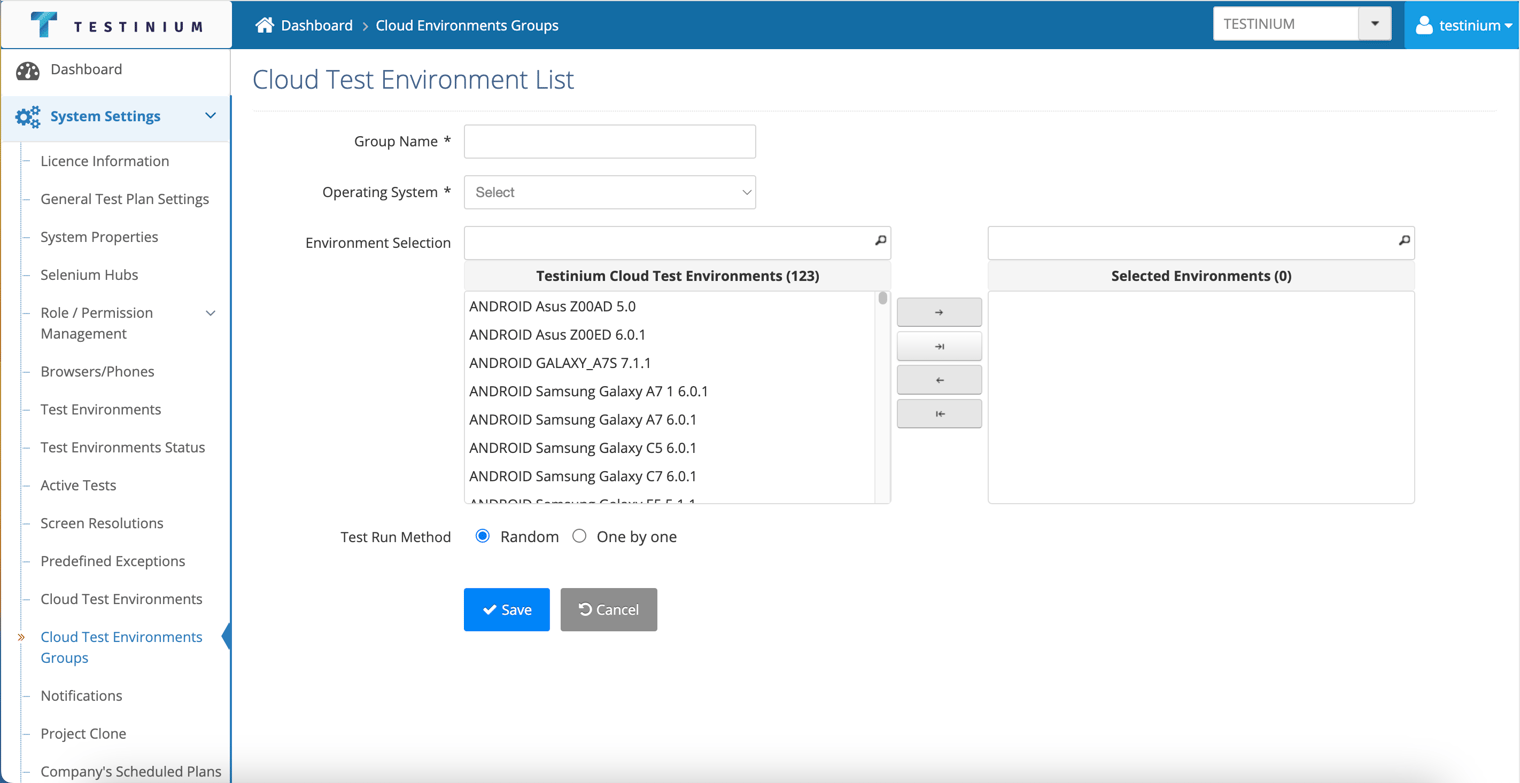Select the One by one run method
The width and height of the screenshot is (1520, 783).
tap(580, 536)
